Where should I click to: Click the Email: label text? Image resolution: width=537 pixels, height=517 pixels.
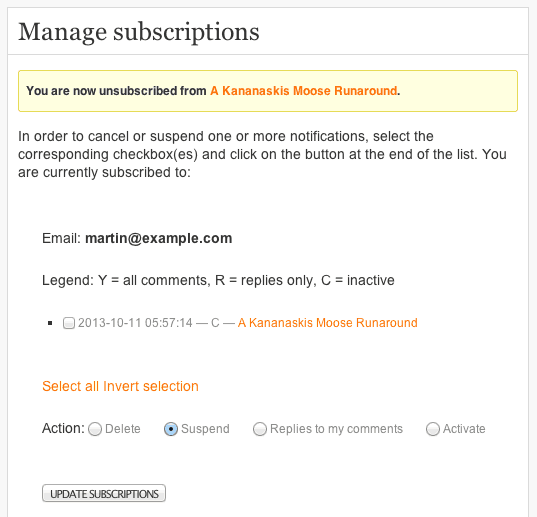tap(62, 238)
